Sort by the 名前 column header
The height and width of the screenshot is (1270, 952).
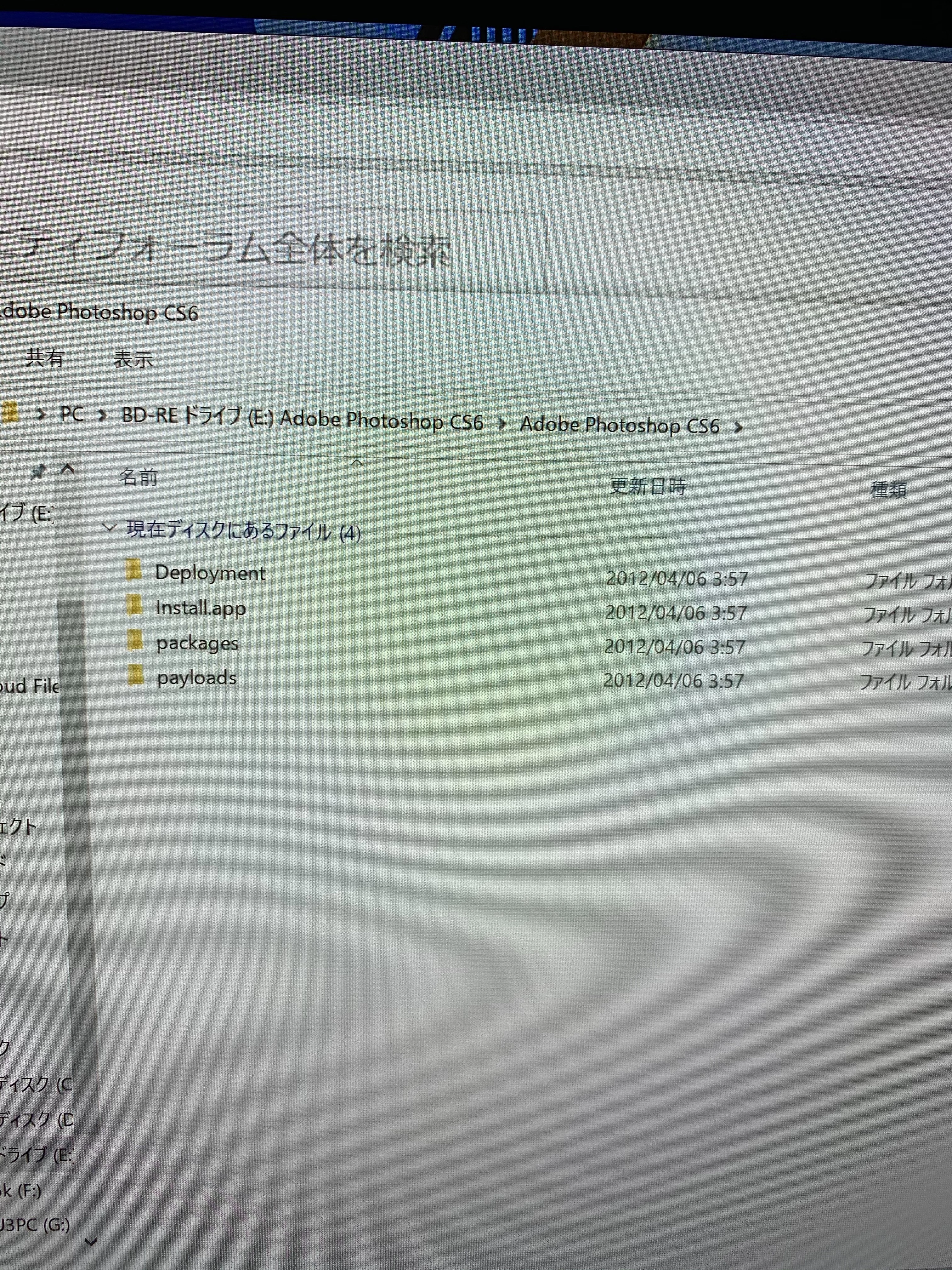pyautogui.click(x=138, y=477)
